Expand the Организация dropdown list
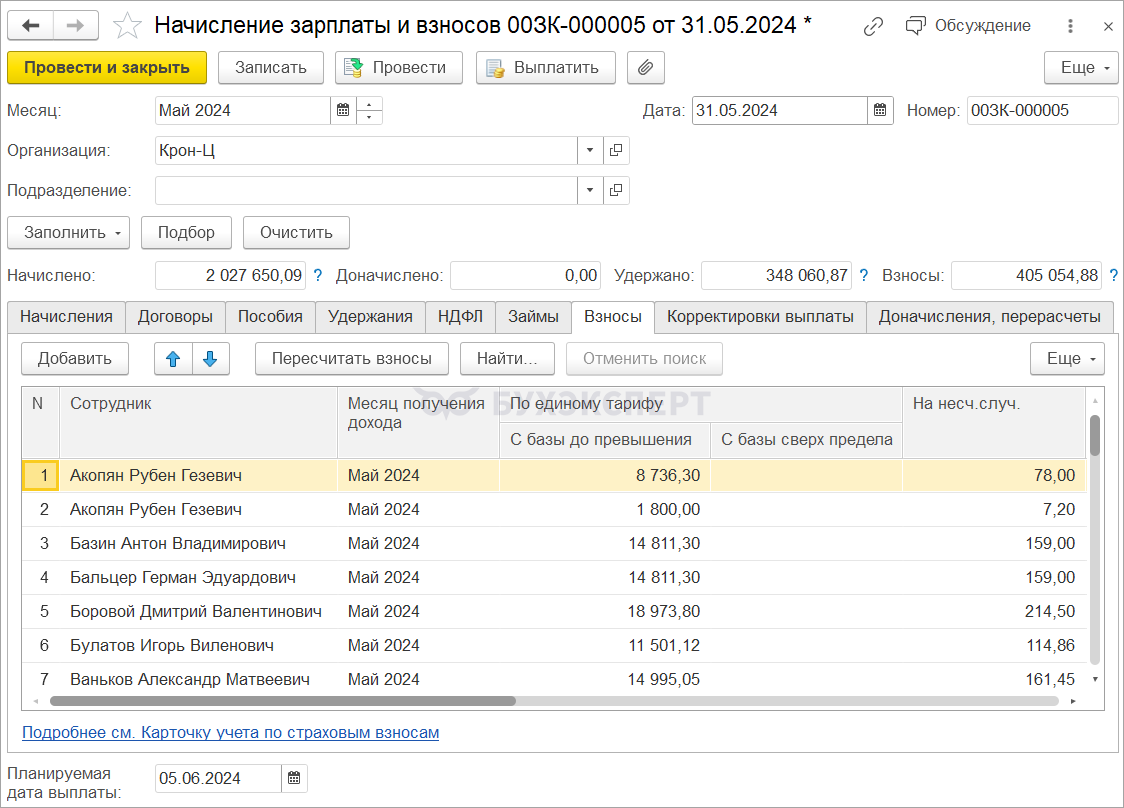Image resolution: width=1124 pixels, height=808 pixels. click(590, 151)
